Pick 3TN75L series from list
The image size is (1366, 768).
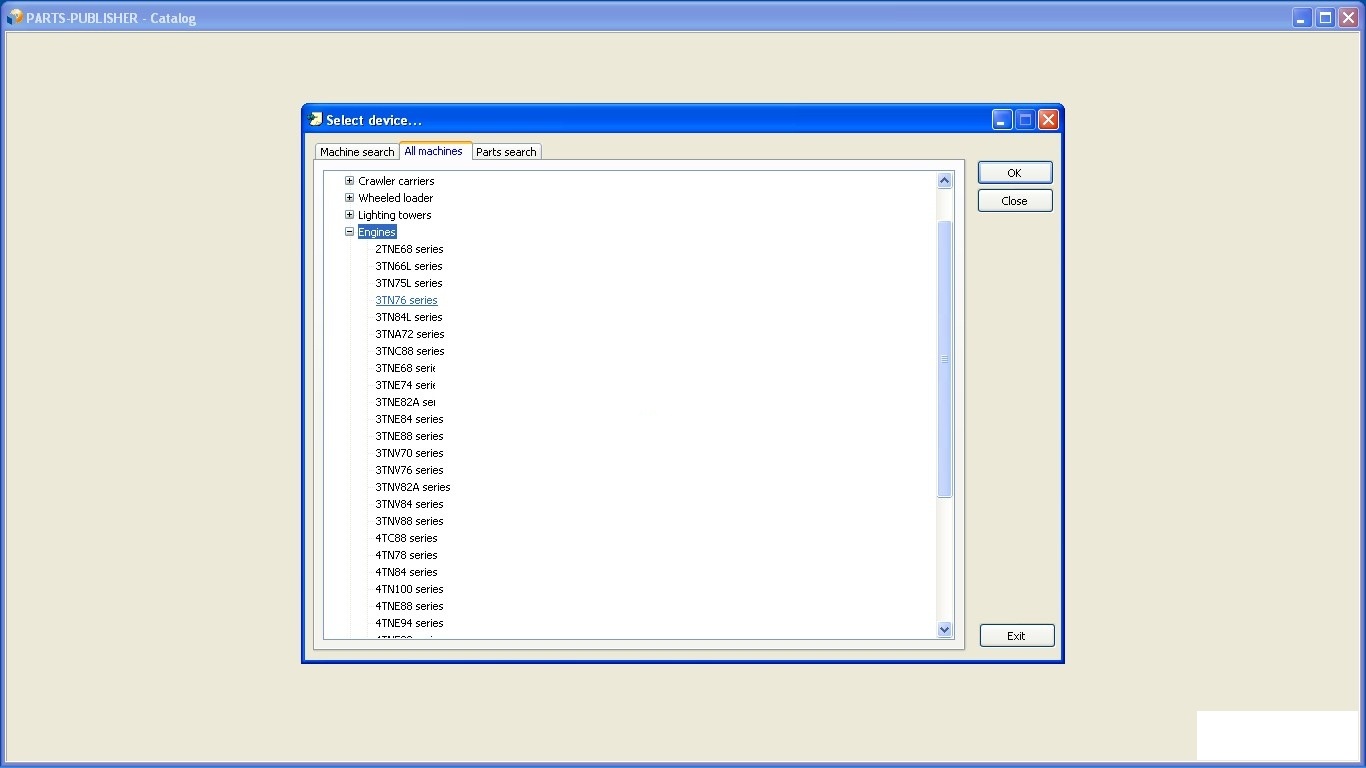coord(409,283)
